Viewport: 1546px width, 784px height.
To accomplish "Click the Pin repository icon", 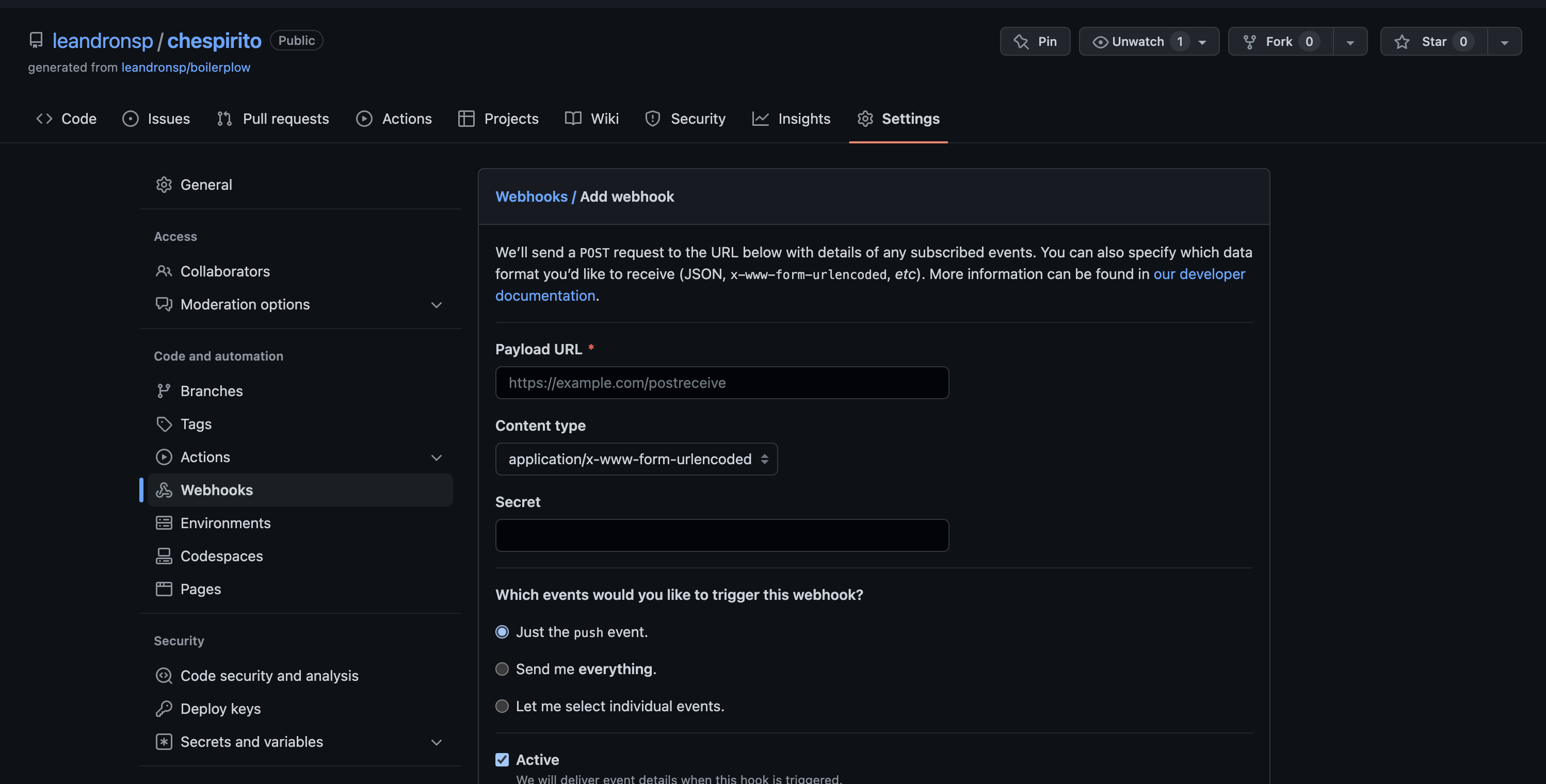I will tap(1021, 41).
